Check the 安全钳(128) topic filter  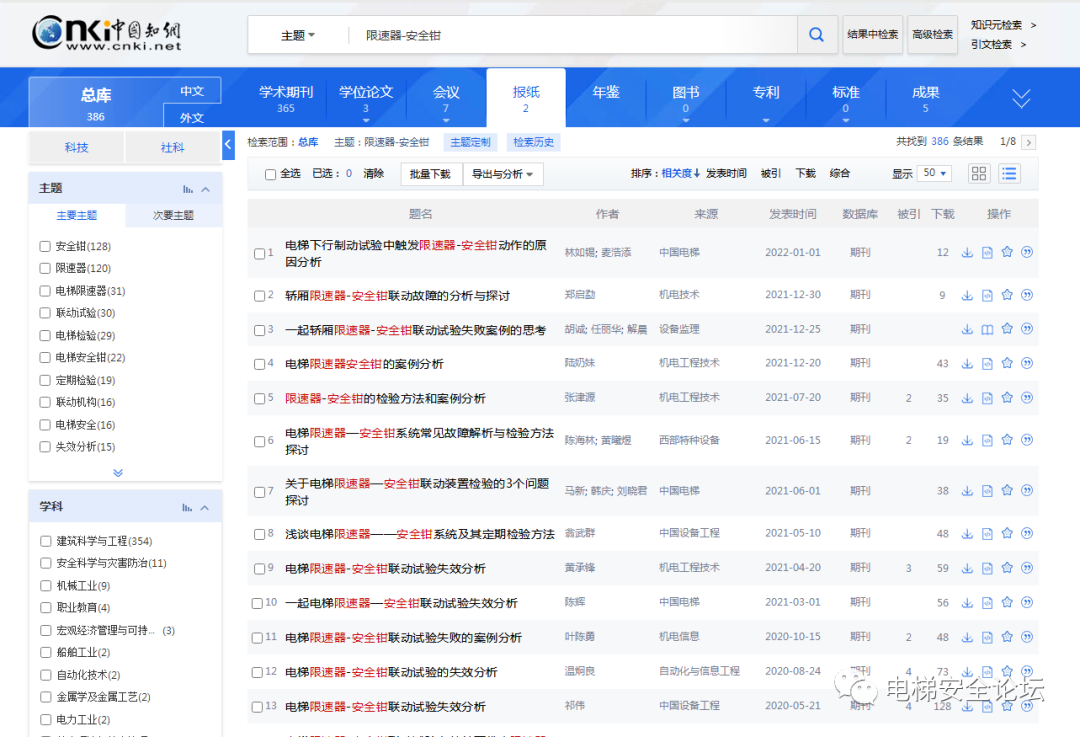point(45,246)
